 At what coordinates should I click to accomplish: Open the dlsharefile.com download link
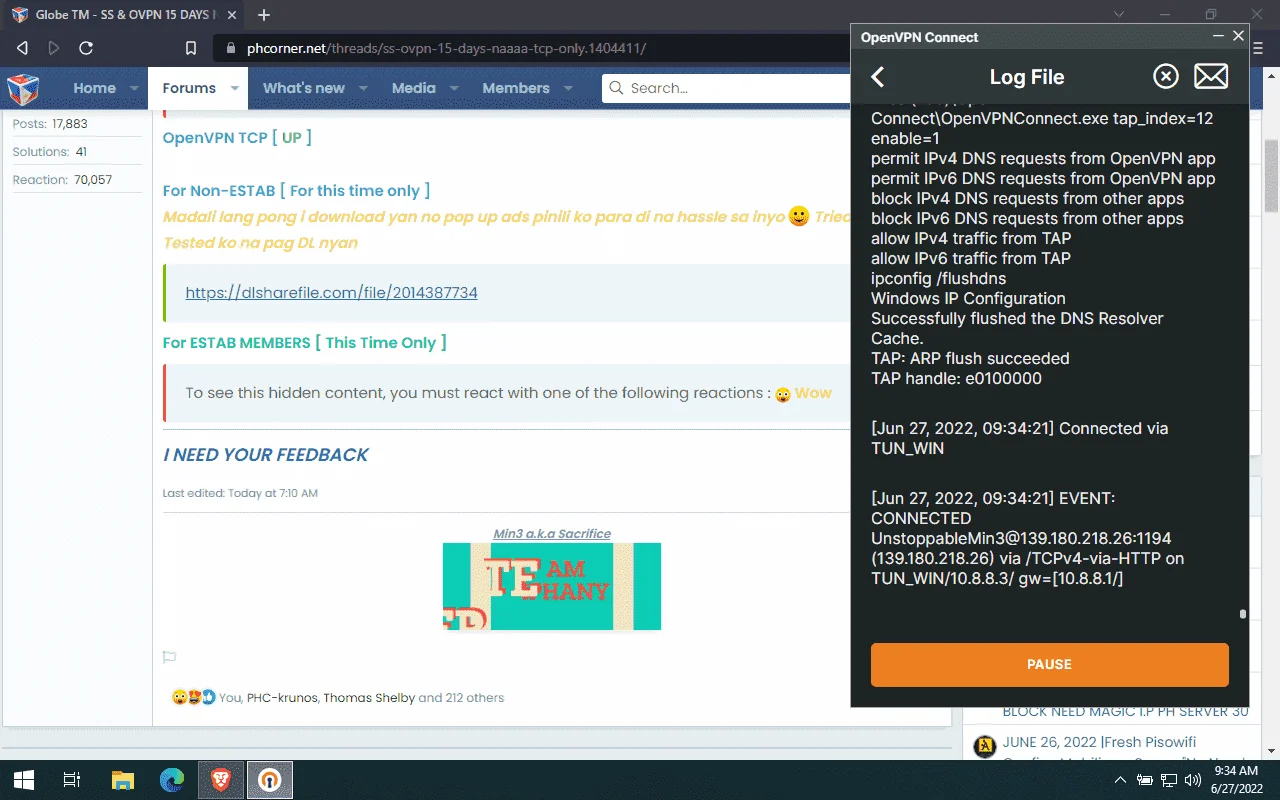pos(331,293)
